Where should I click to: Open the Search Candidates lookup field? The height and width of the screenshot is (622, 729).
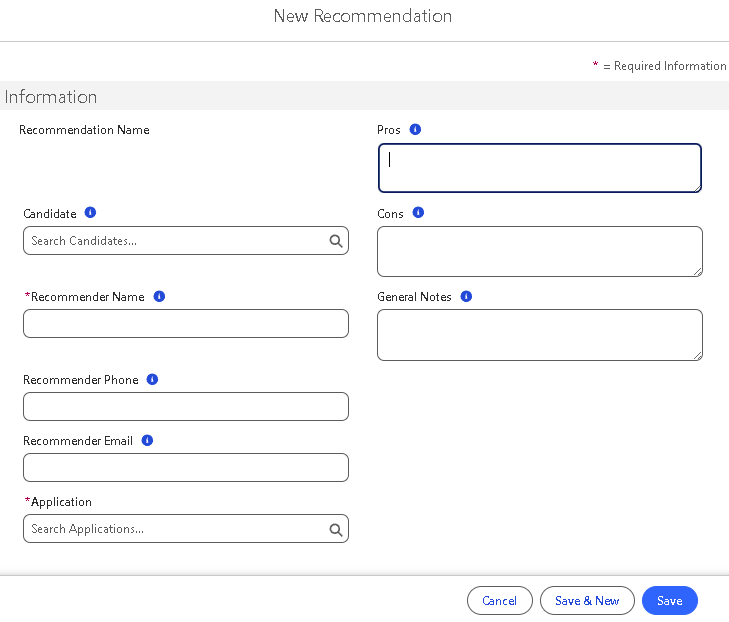[175, 241]
